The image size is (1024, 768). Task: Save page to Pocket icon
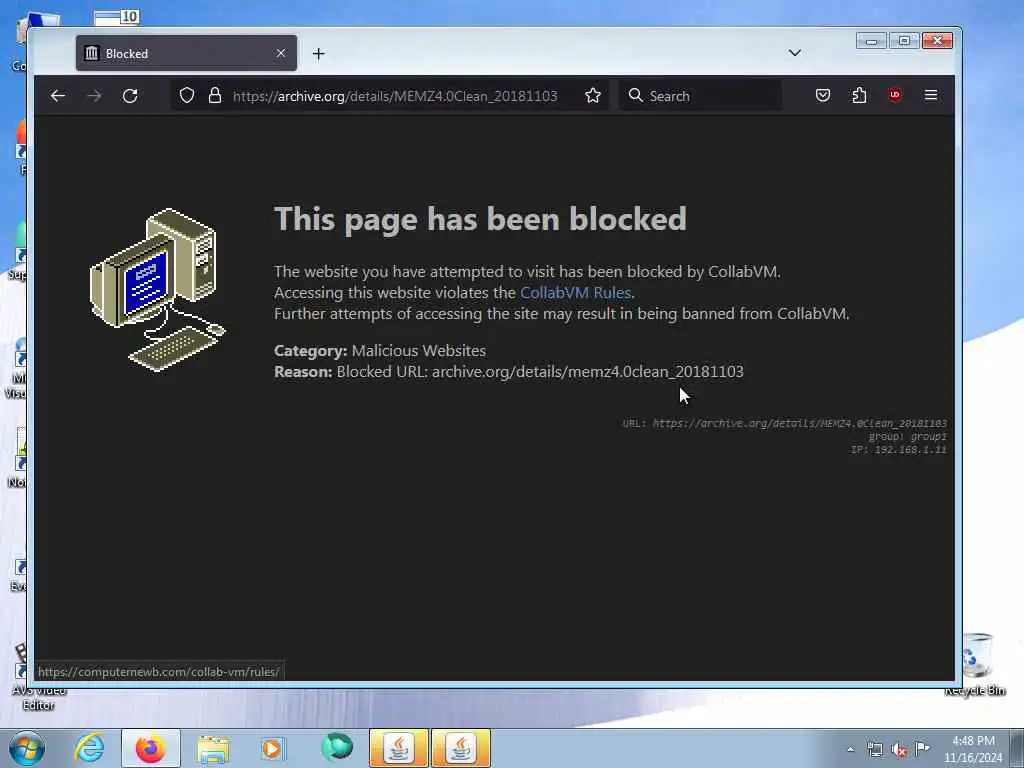[823, 96]
